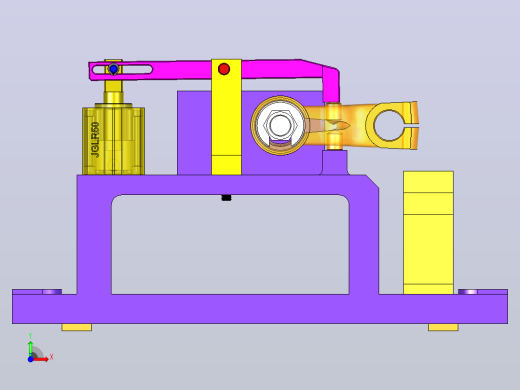Viewport: 520px width, 390px height.
Task: Click the red X axis of the triad
Action: pos(41,359)
